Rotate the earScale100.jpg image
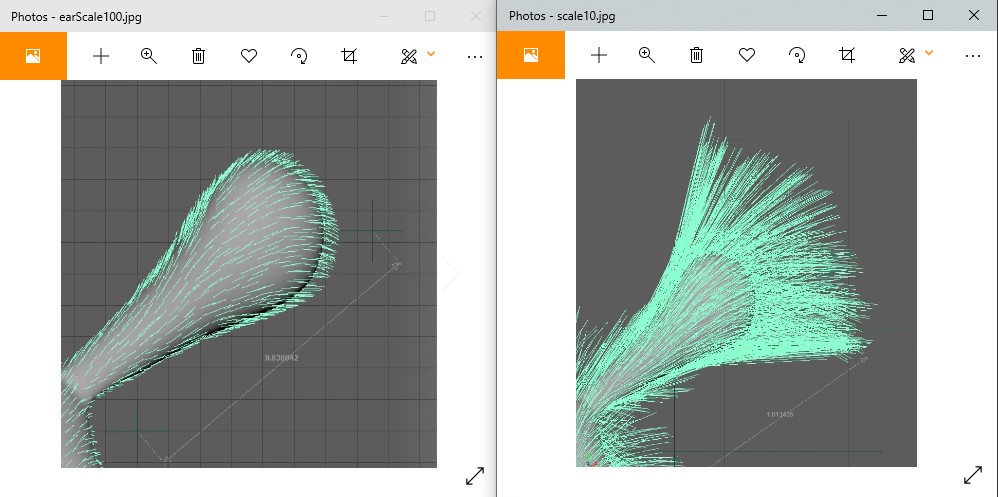 (x=298, y=56)
